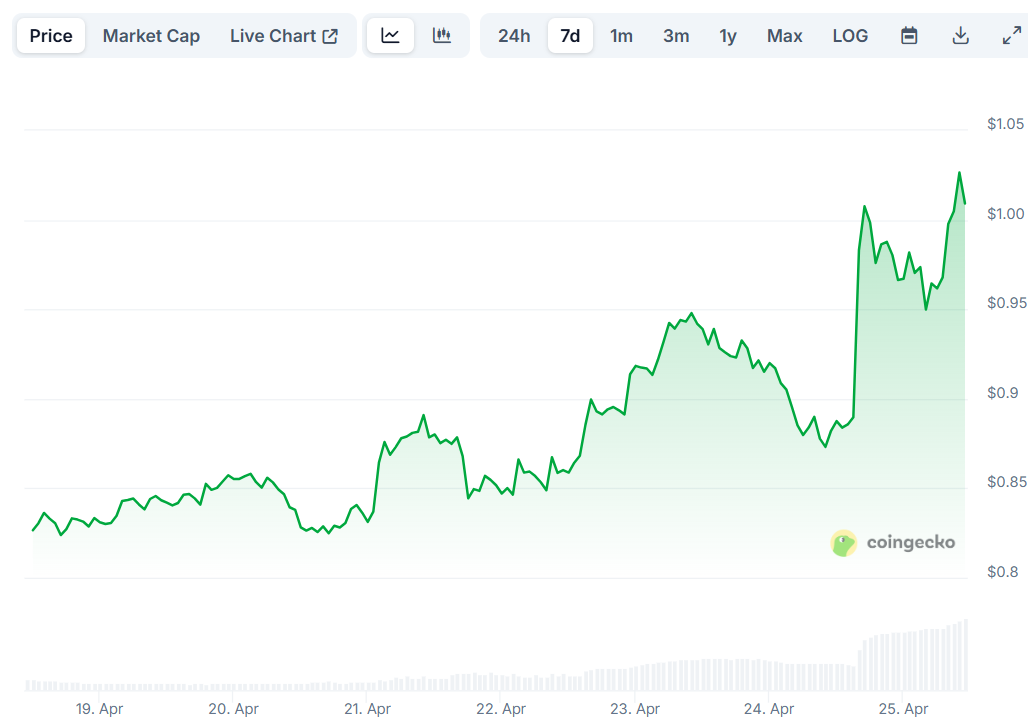Download the chart data
Screen dimensions: 1028x720
(x=960, y=36)
